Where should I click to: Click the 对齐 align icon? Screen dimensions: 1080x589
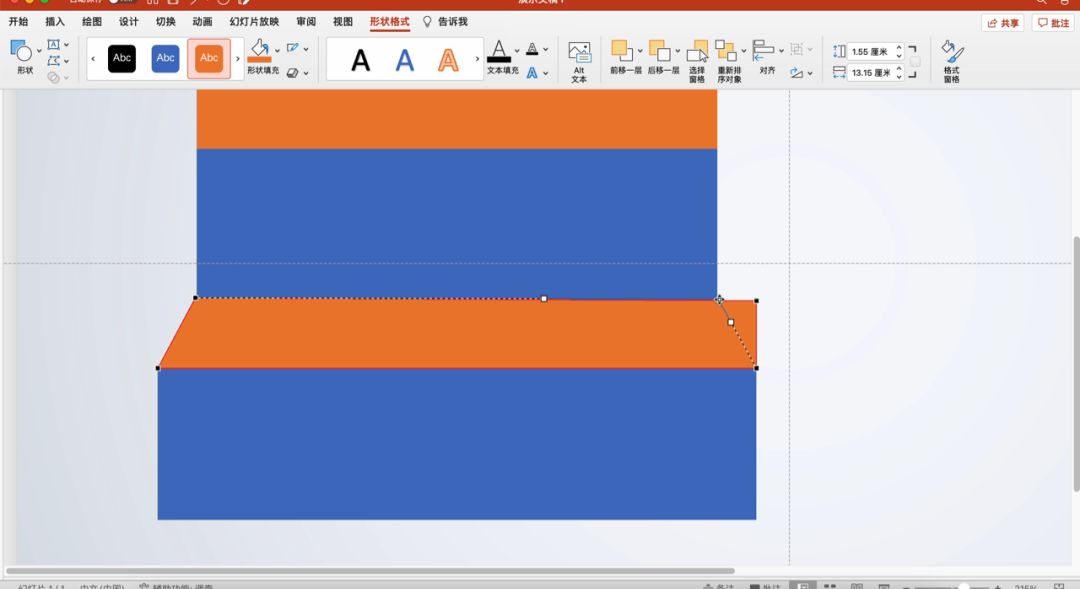pos(763,50)
